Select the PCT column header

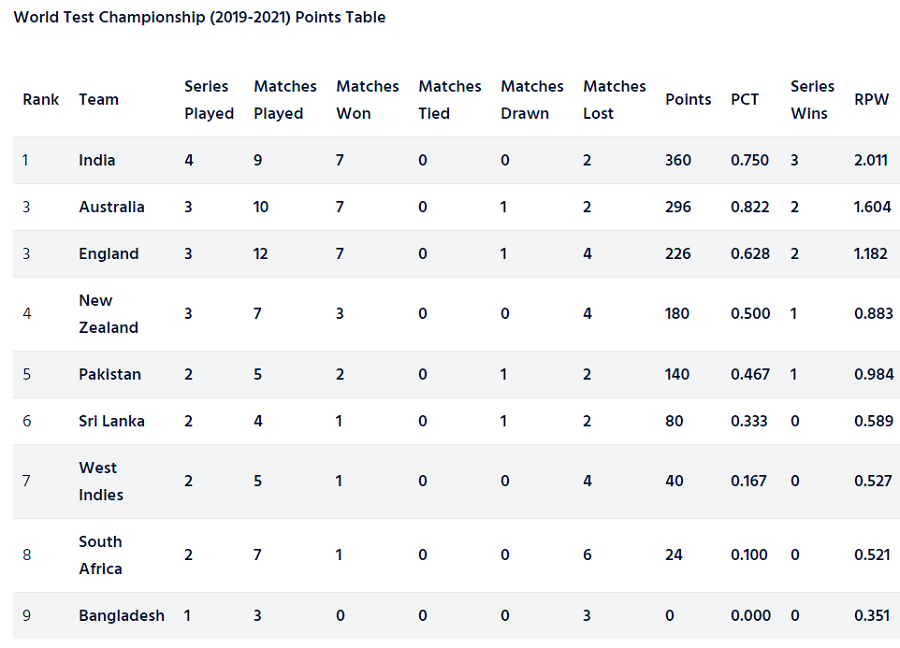coord(744,99)
